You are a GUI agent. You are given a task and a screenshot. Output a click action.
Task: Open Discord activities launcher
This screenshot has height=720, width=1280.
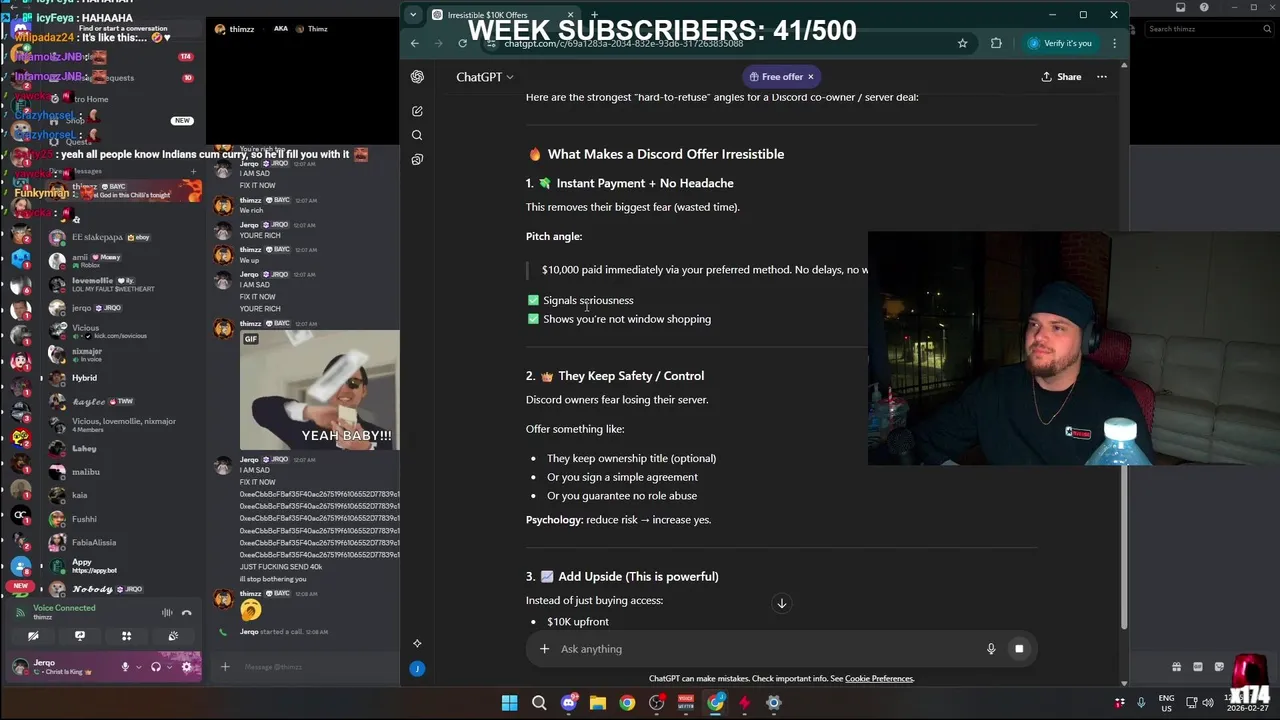[x=126, y=636]
